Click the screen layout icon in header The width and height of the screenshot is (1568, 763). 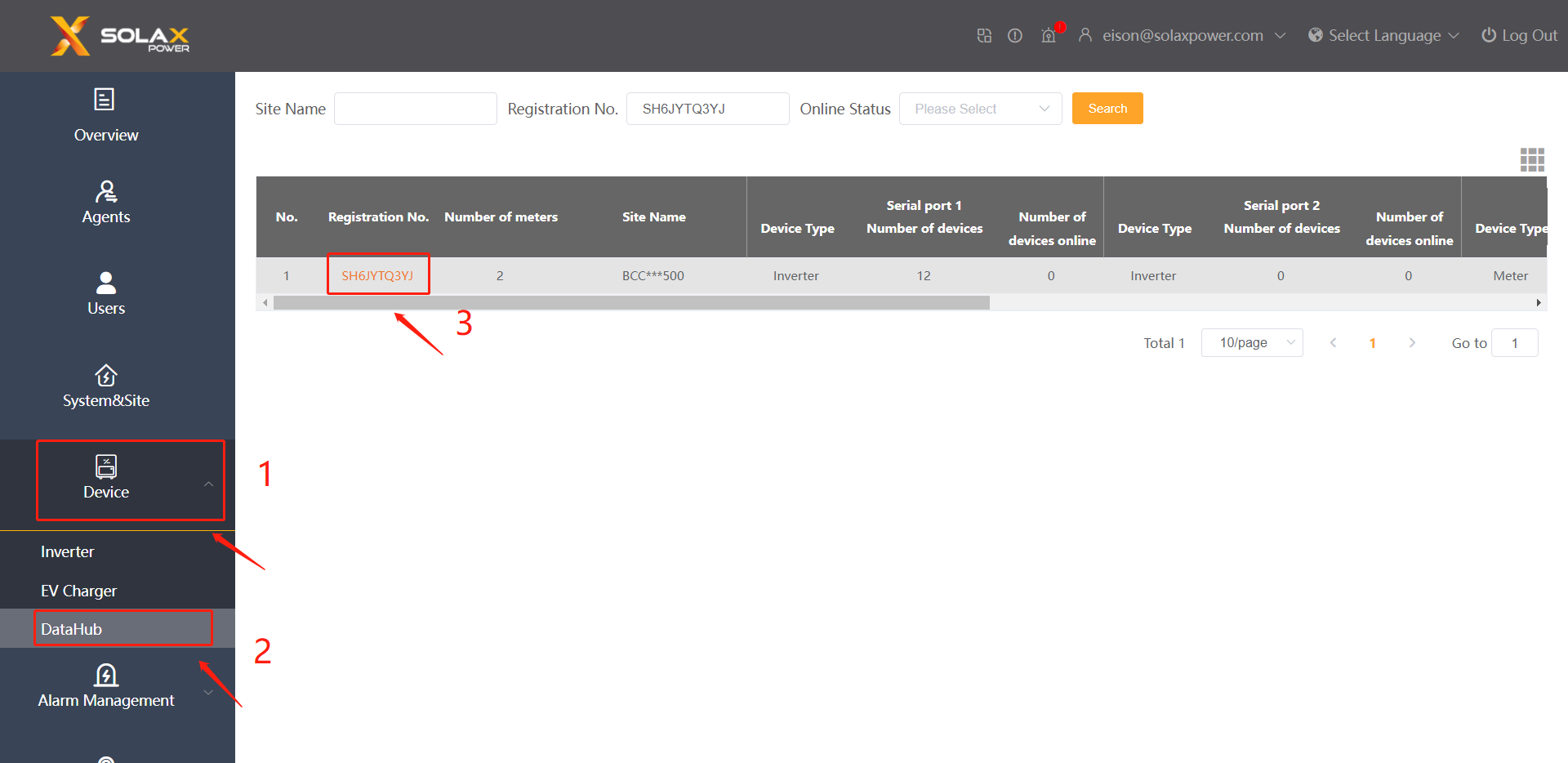(984, 35)
